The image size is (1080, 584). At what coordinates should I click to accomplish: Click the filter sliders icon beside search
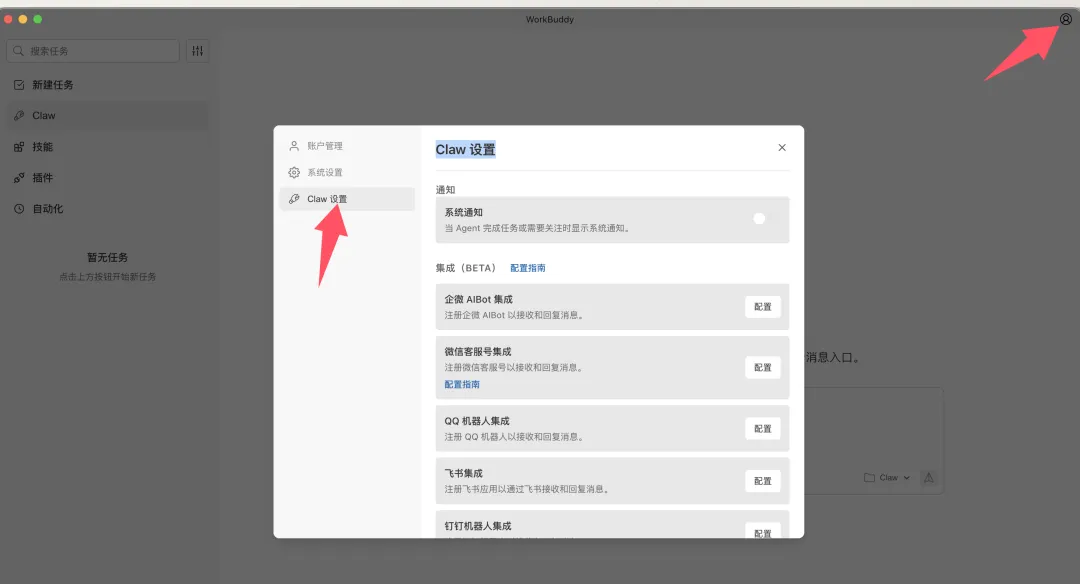pyautogui.click(x=198, y=51)
